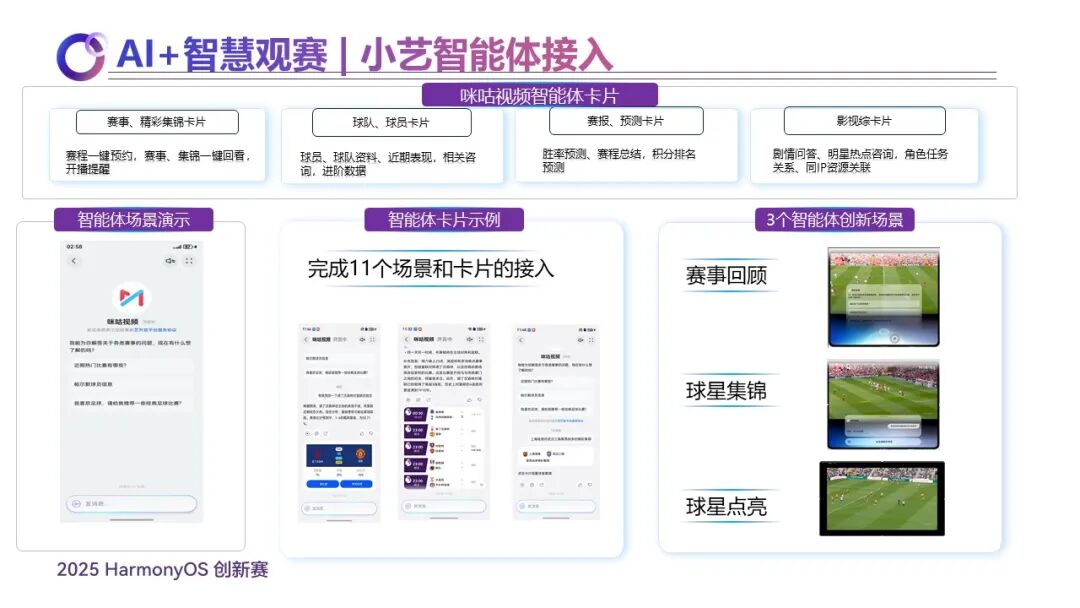Open the 影视综卡片 card label
Screen dimensions: 1080x608
click(x=862, y=121)
